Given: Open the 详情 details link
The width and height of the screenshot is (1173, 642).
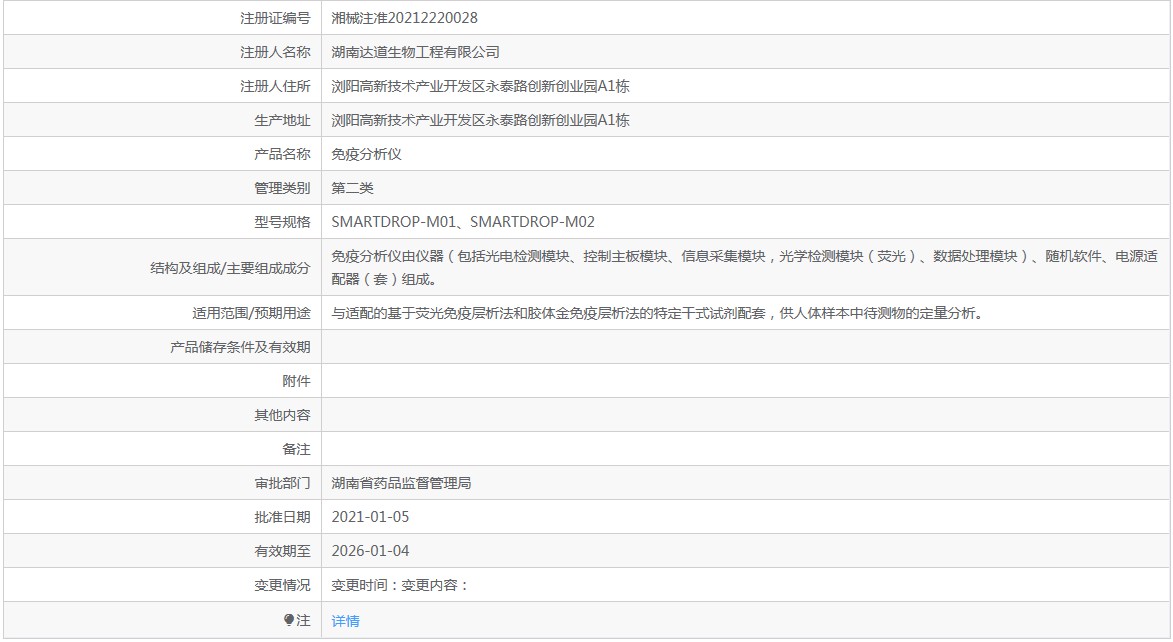Looking at the screenshot, I should coord(346,621).
